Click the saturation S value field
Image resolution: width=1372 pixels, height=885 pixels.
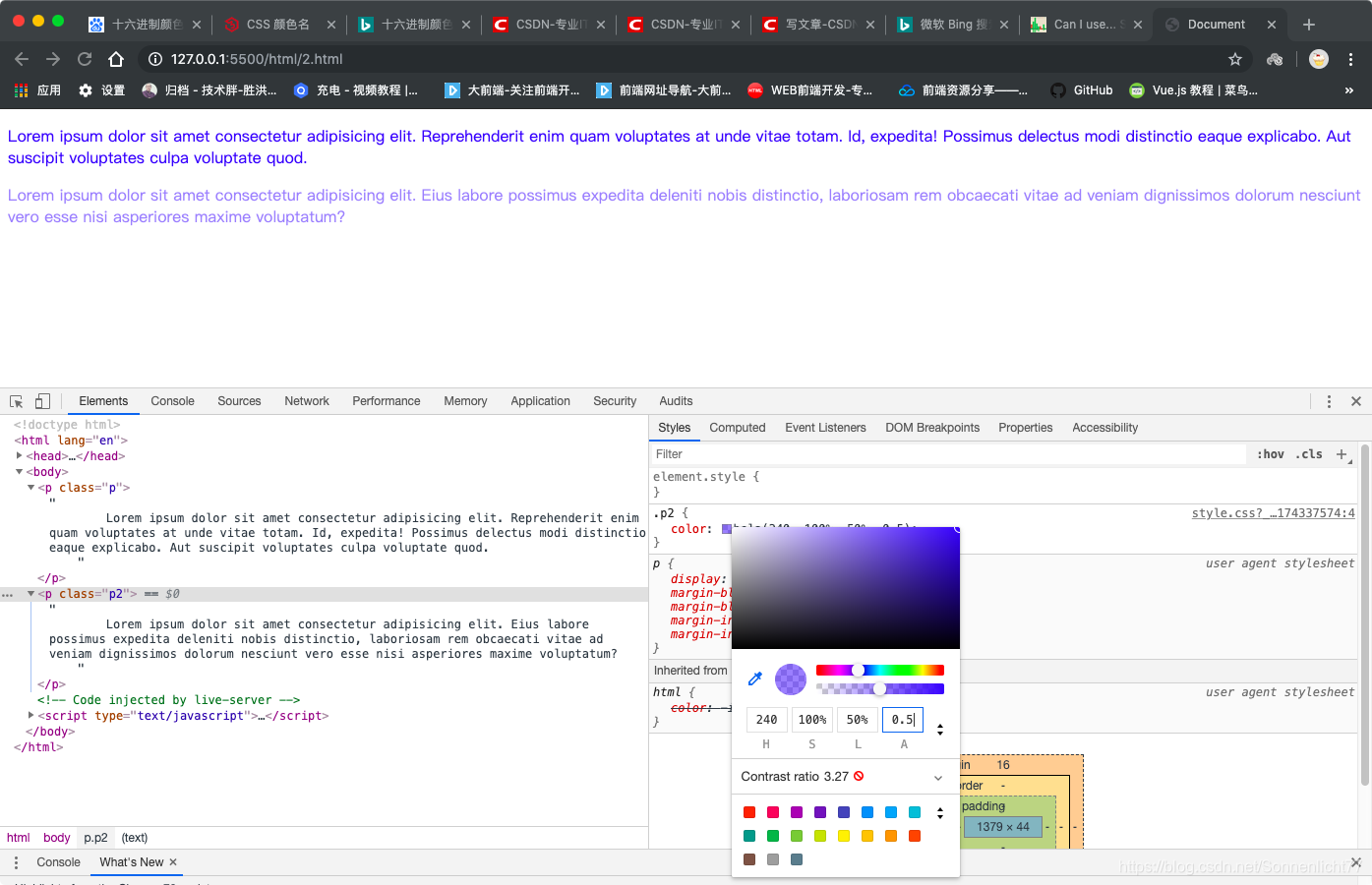(x=812, y=720)
